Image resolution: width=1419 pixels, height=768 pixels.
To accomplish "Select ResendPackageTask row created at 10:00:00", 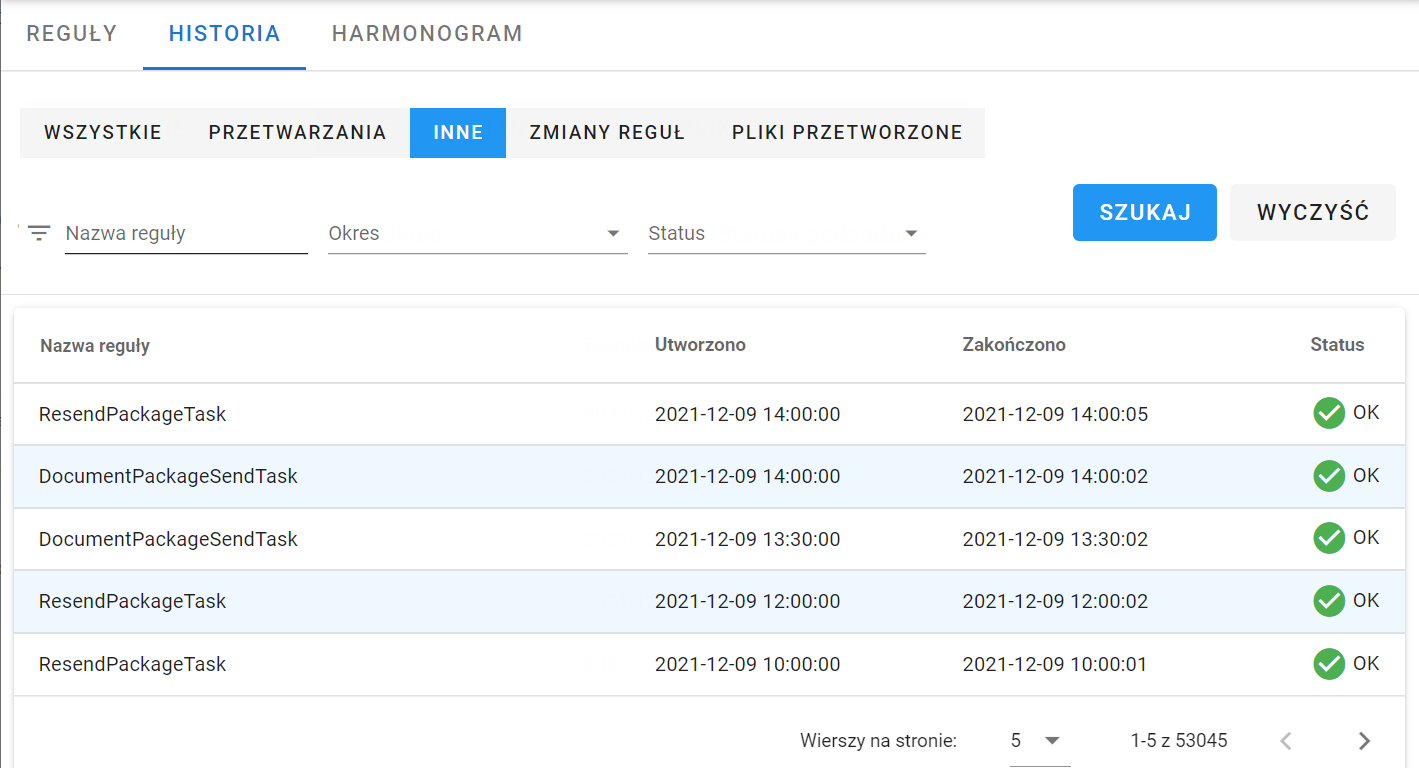I will coord(709,664).
